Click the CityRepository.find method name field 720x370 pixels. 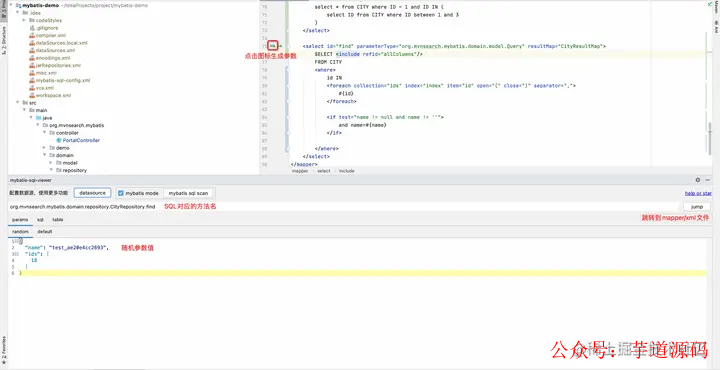pyautogui.click(x=343, y=207)
